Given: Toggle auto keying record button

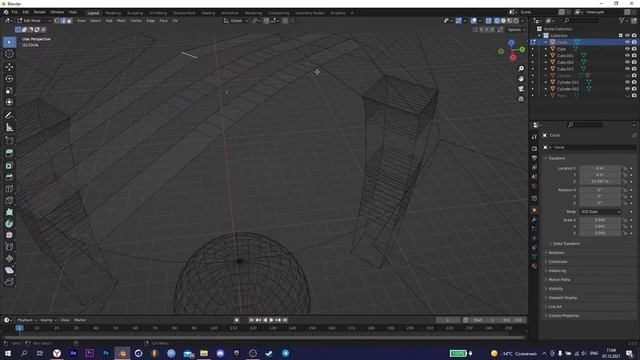Looking at the screenshot, I should (x=237, y=320).
